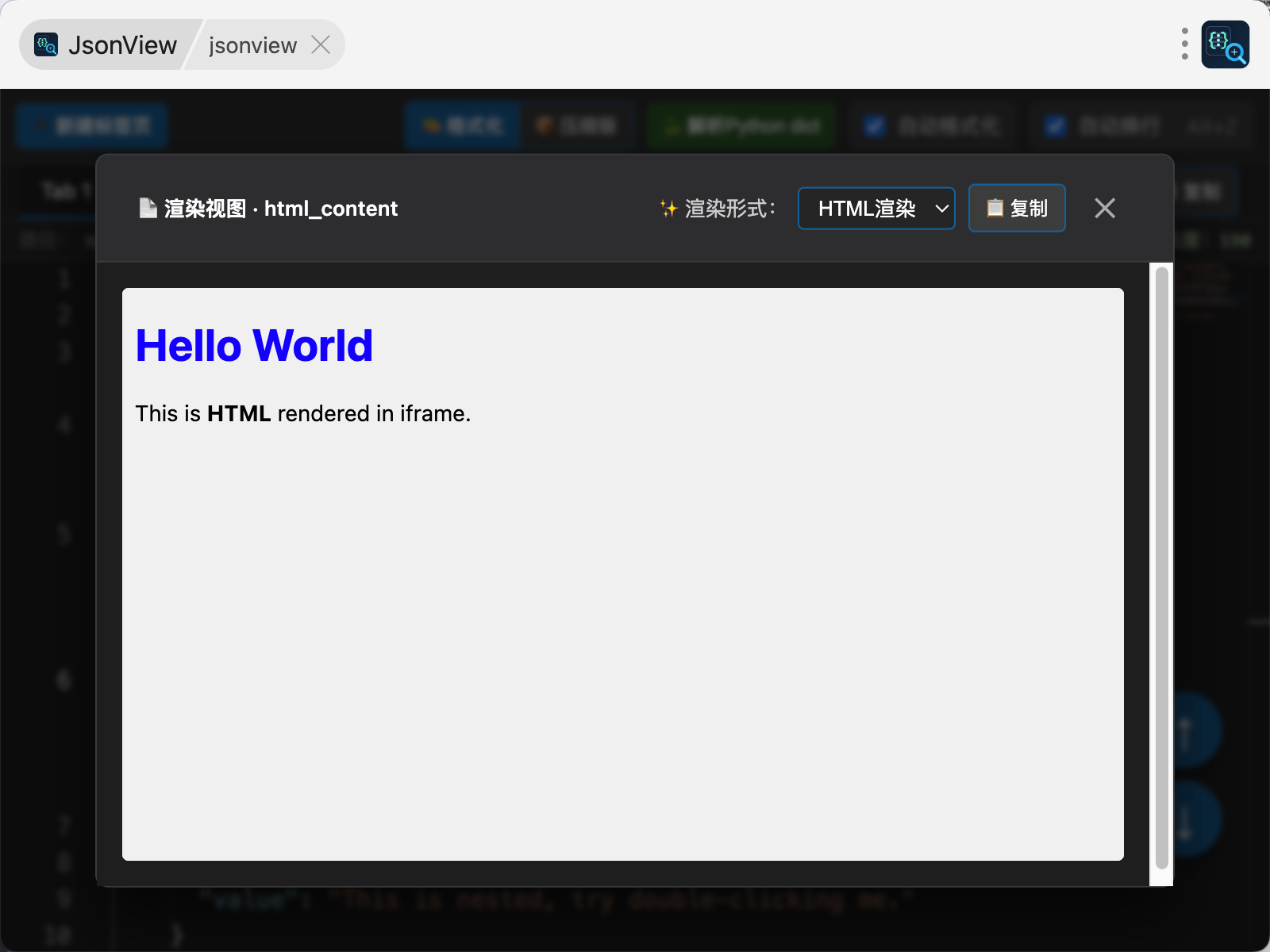
Task: Click the clipboard icon on the 复制 button
Action: [x=995, y=208]
